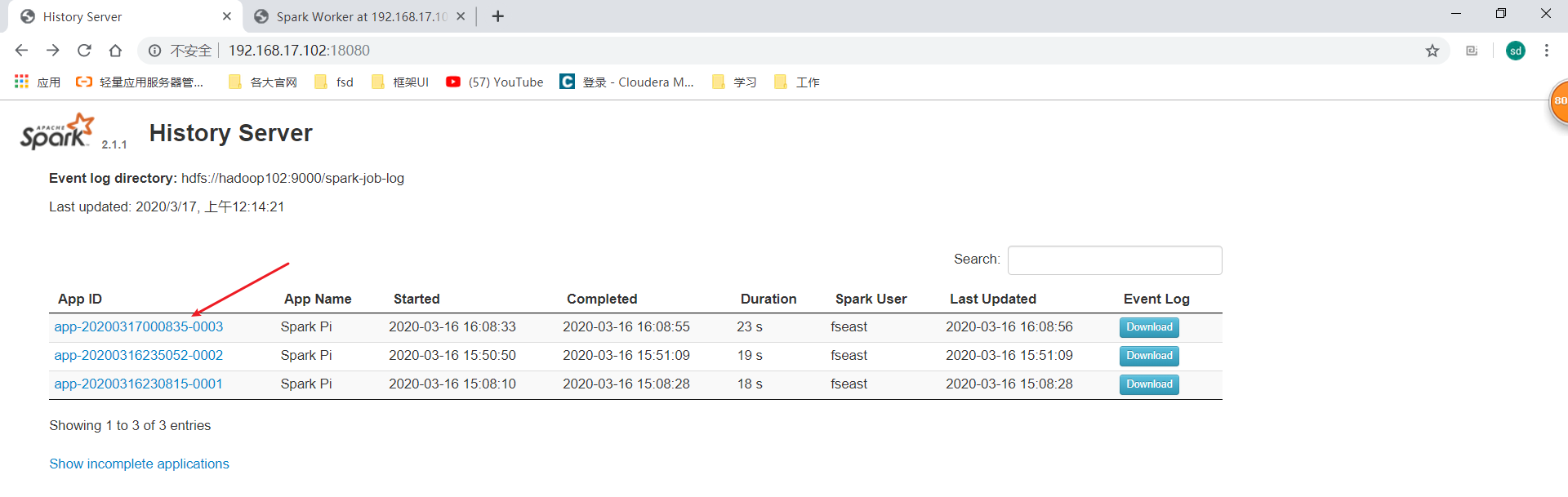Click the Event Log column header
Viewport: 1568px width, 497px height.
click(x=1156, y=300)
